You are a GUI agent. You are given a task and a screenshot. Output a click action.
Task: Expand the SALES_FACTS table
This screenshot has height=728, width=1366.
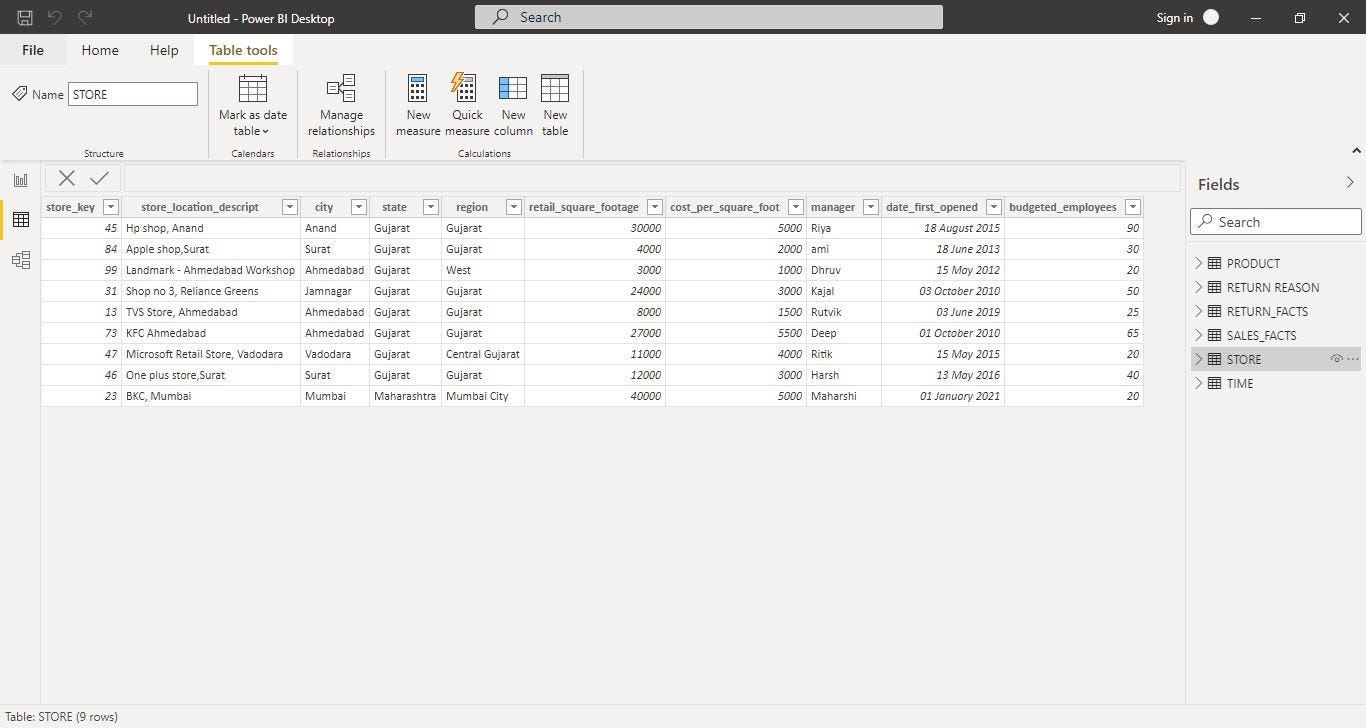click(x=1198, y=335)
